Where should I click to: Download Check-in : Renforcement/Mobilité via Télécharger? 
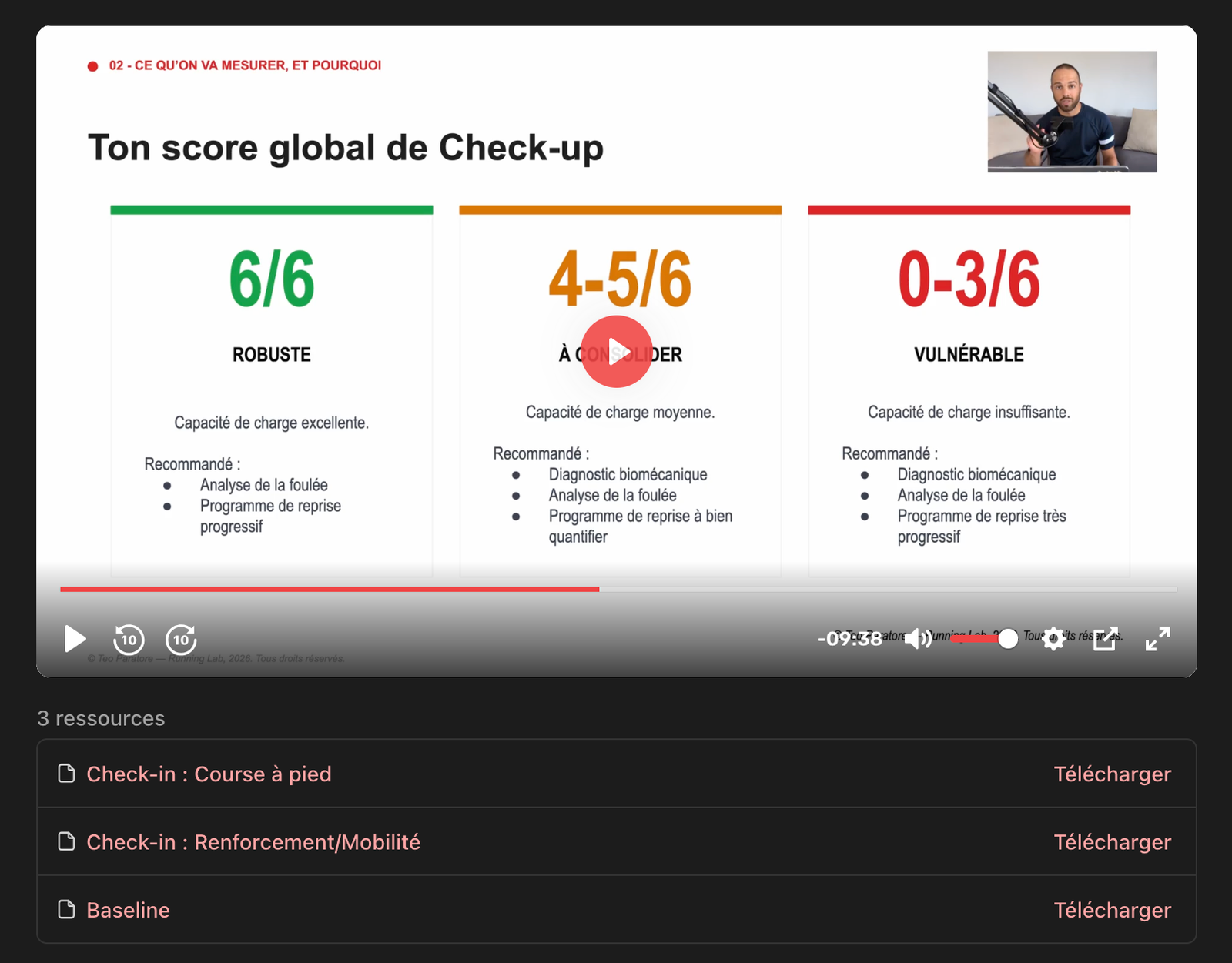pos(1112,842)
